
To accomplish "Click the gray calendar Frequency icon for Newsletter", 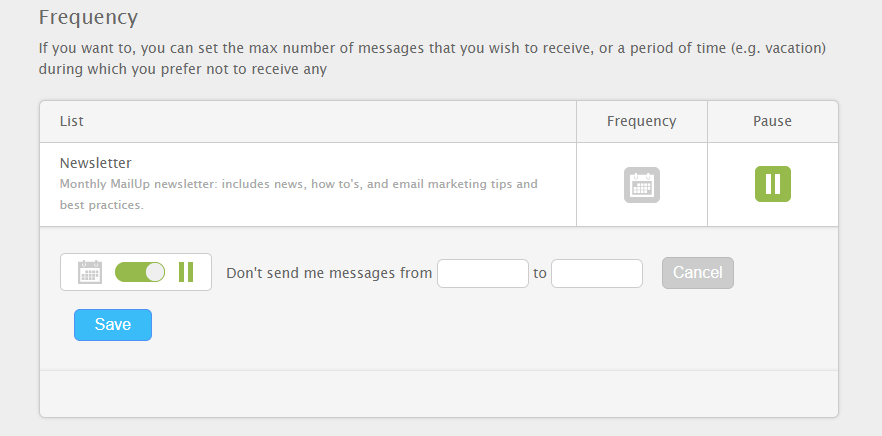I will 642,185.
